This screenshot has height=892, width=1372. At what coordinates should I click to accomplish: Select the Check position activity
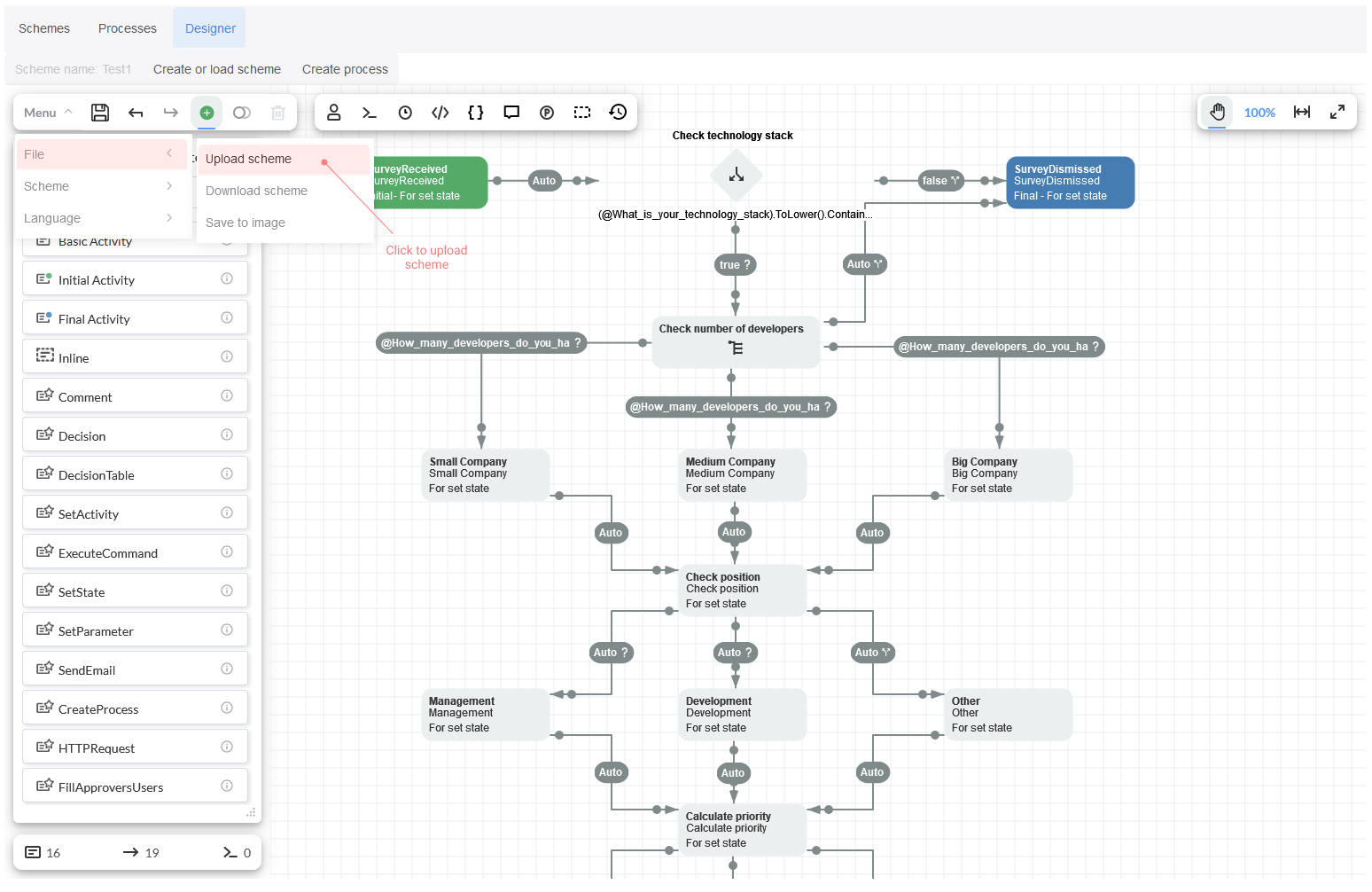pos(743,591)
